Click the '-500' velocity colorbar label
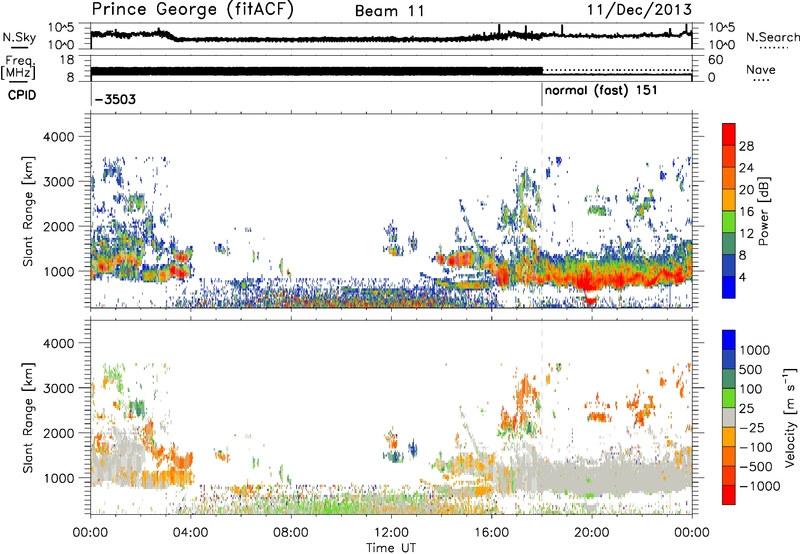 756,466
